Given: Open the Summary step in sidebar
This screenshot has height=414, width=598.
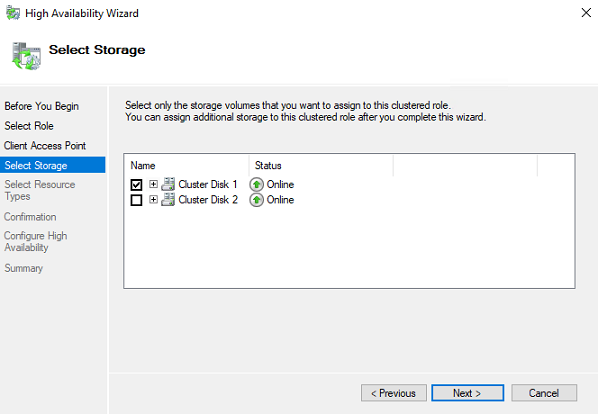Looking at the screenshot, I should (24, 268).
